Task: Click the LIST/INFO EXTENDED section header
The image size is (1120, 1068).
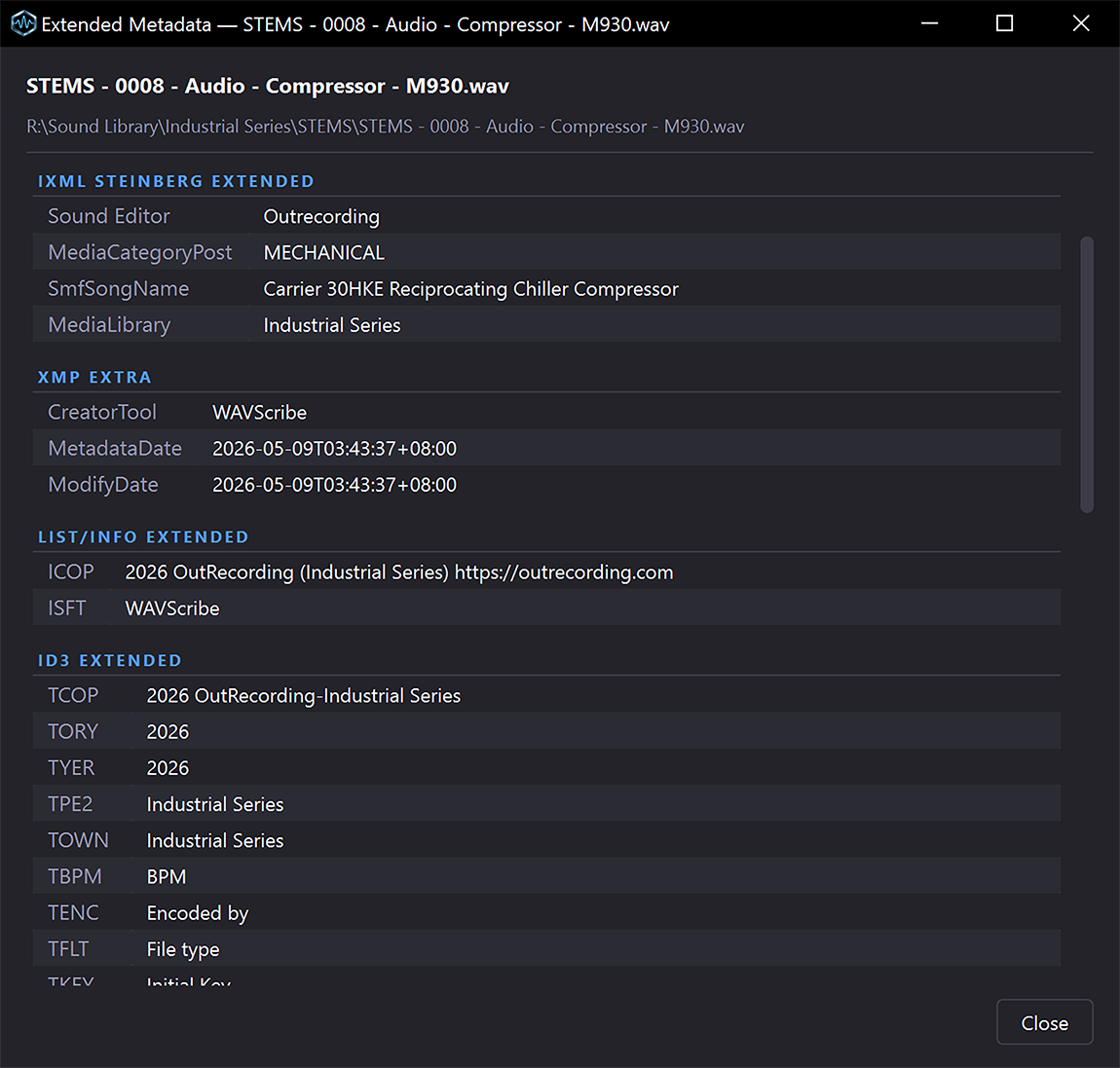Action: pos(143,536)
